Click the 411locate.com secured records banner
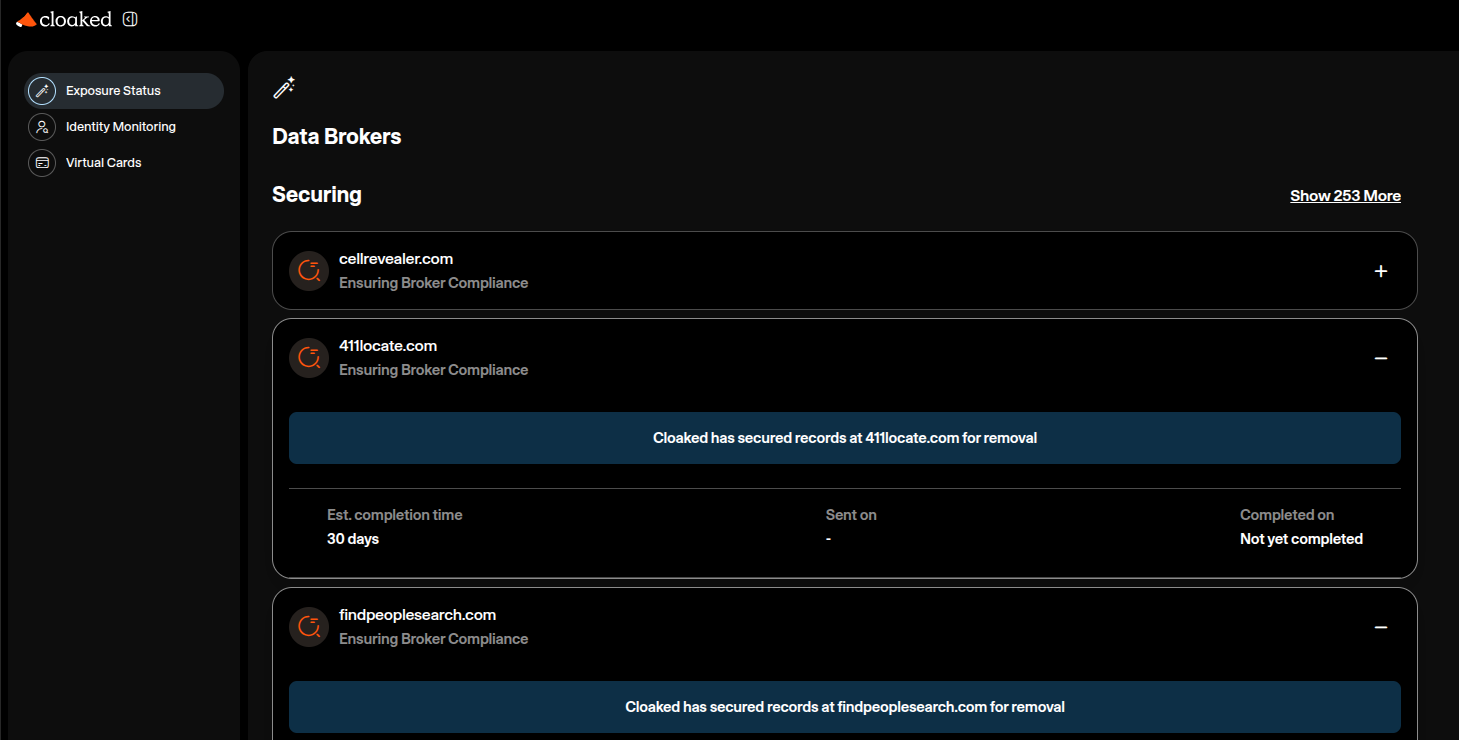The image size is (1459, 740). click(845, 438)
